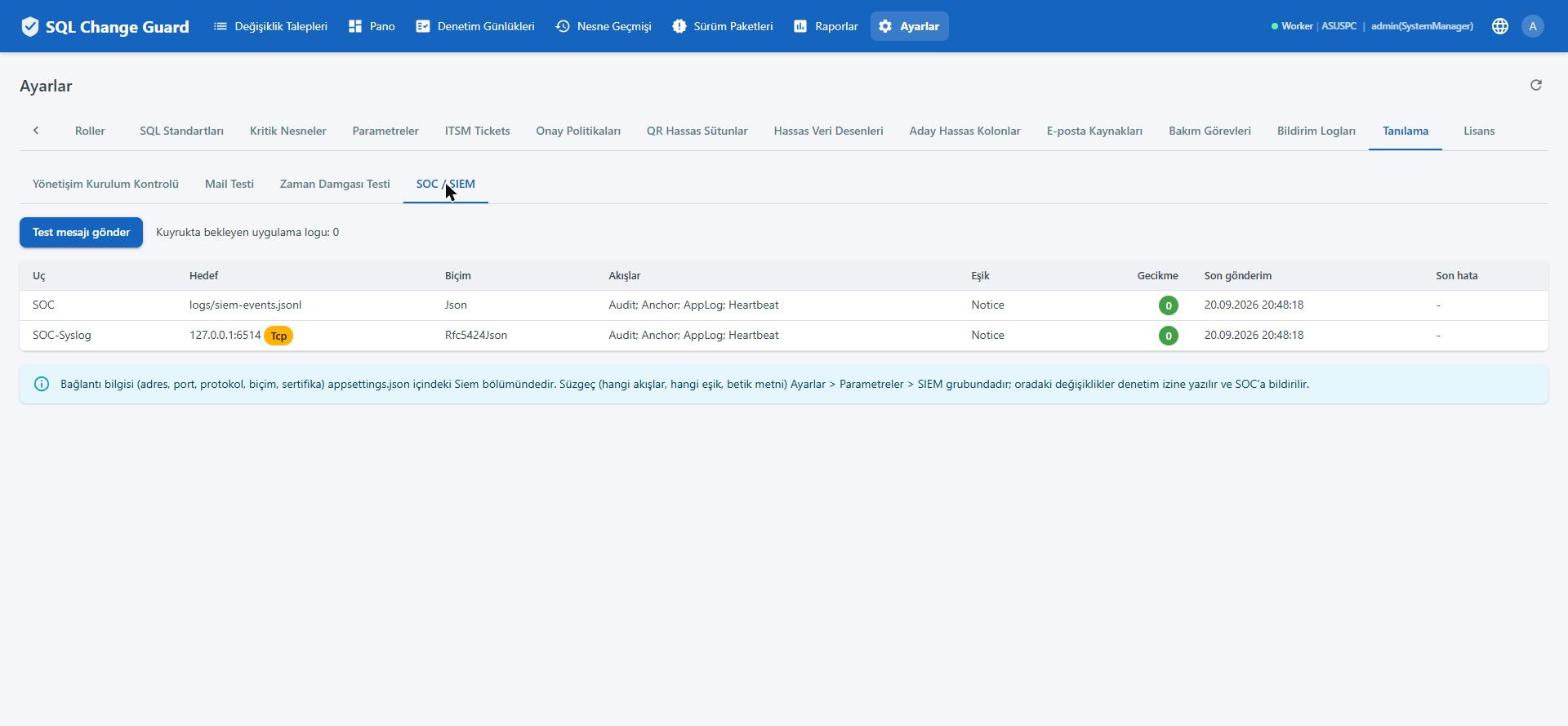Select the SOC / SIEM subtab
The image size is (1568, 726).
[x=445, y=184]
